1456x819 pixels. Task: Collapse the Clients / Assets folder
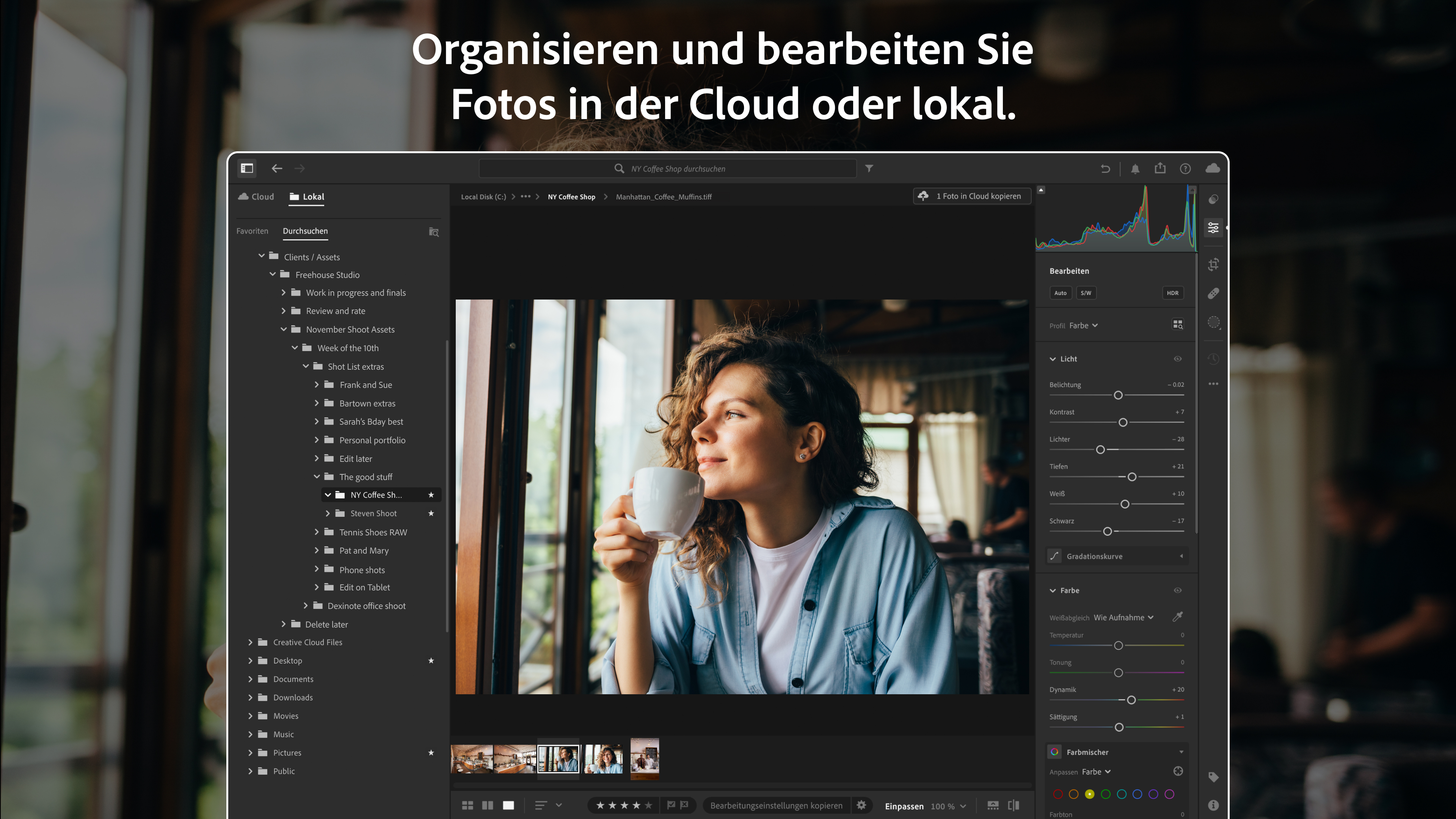pyautogui.click(x=261, y=256)
